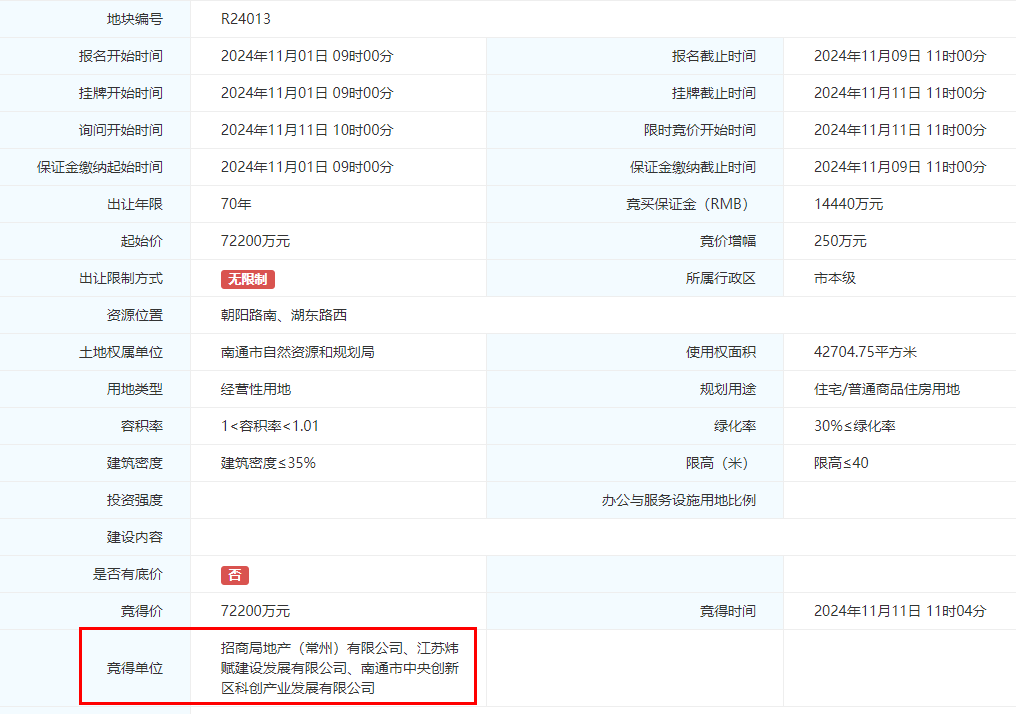
Task: Click the 投资强度 label
Action: pos(135,500)
